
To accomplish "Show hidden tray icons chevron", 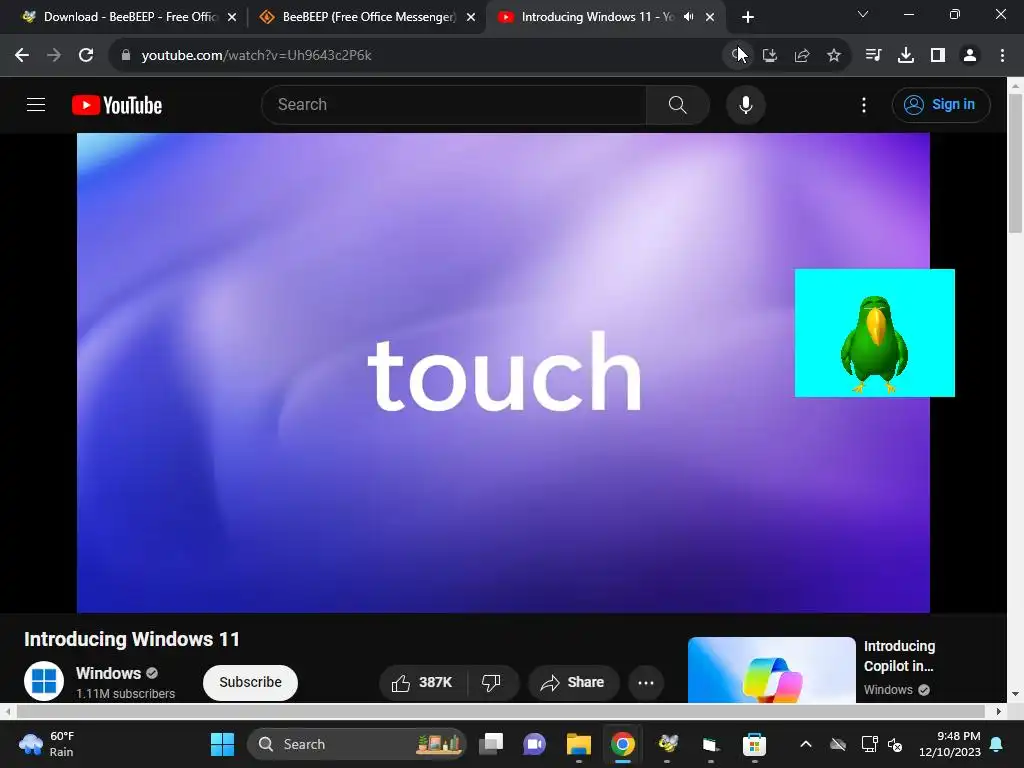I will (806, 744).
